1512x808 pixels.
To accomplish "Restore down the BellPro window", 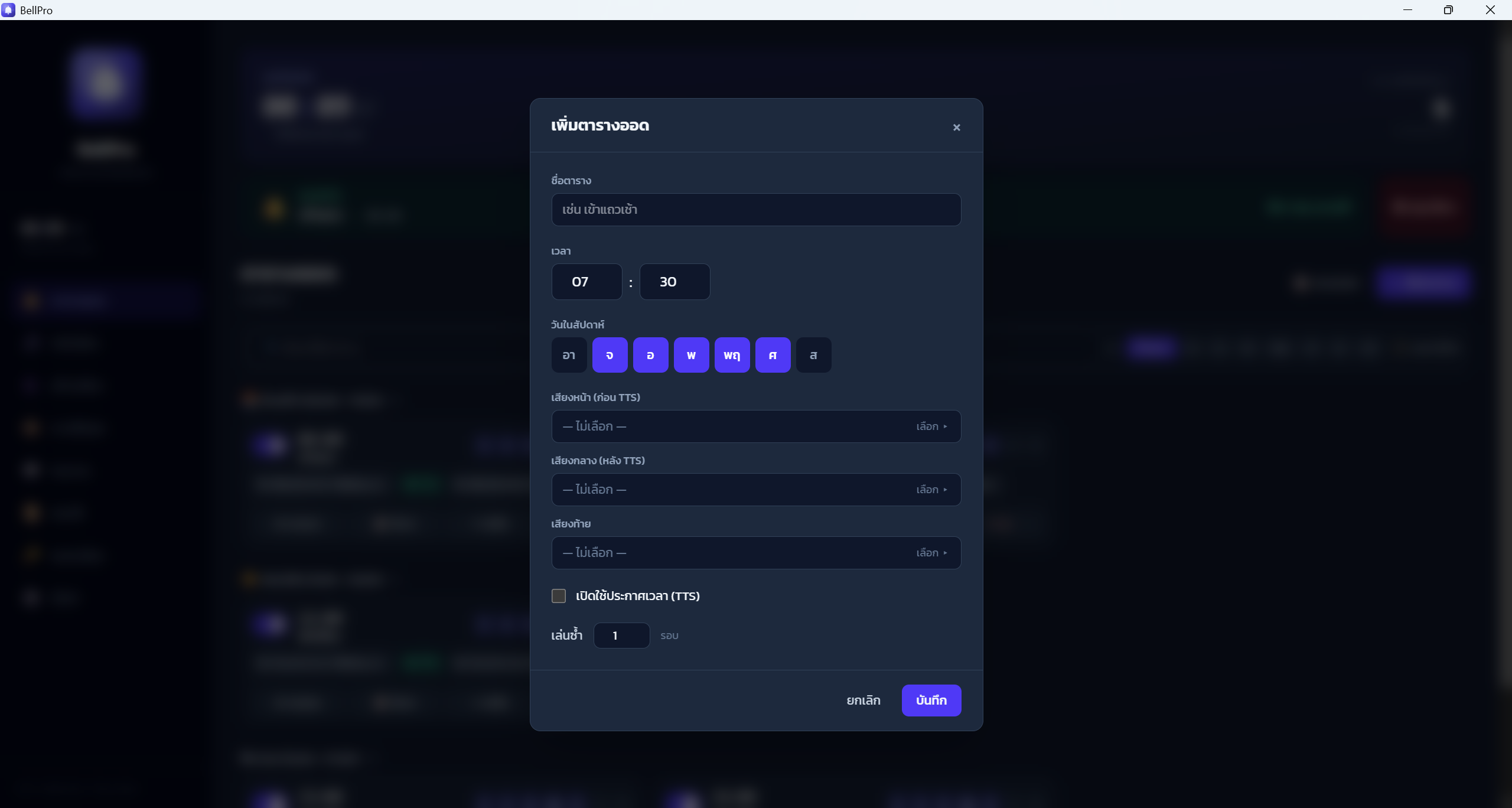I will (1448, 10).
